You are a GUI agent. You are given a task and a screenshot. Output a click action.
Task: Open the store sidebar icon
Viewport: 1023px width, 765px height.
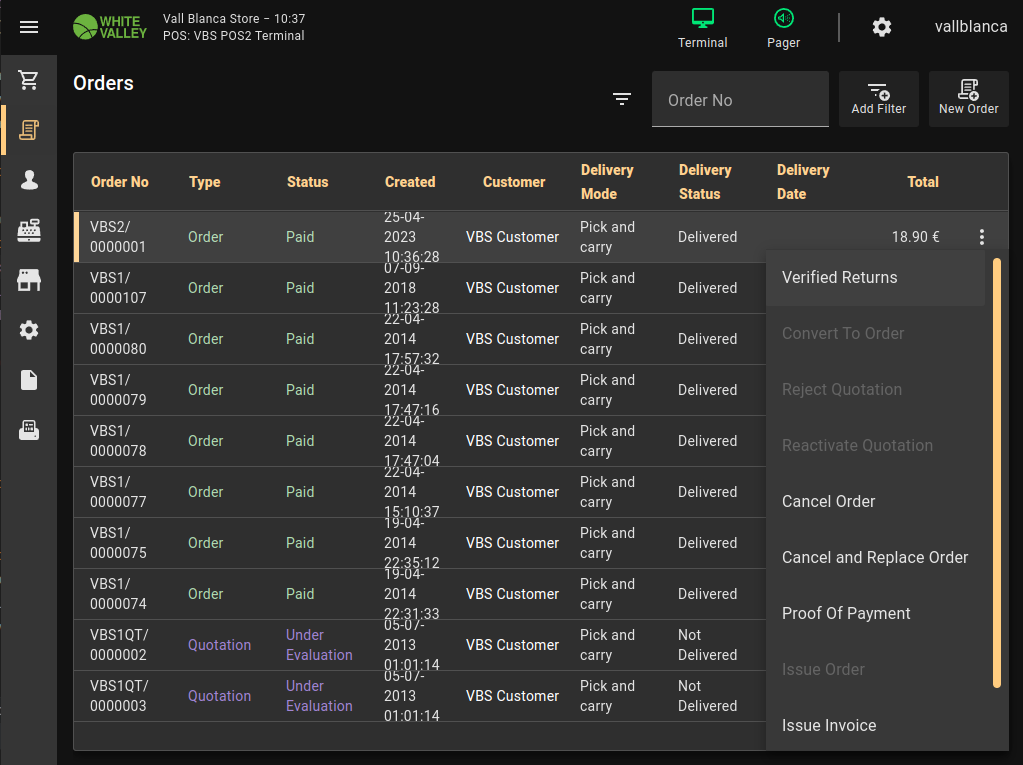tap(29, 280)
